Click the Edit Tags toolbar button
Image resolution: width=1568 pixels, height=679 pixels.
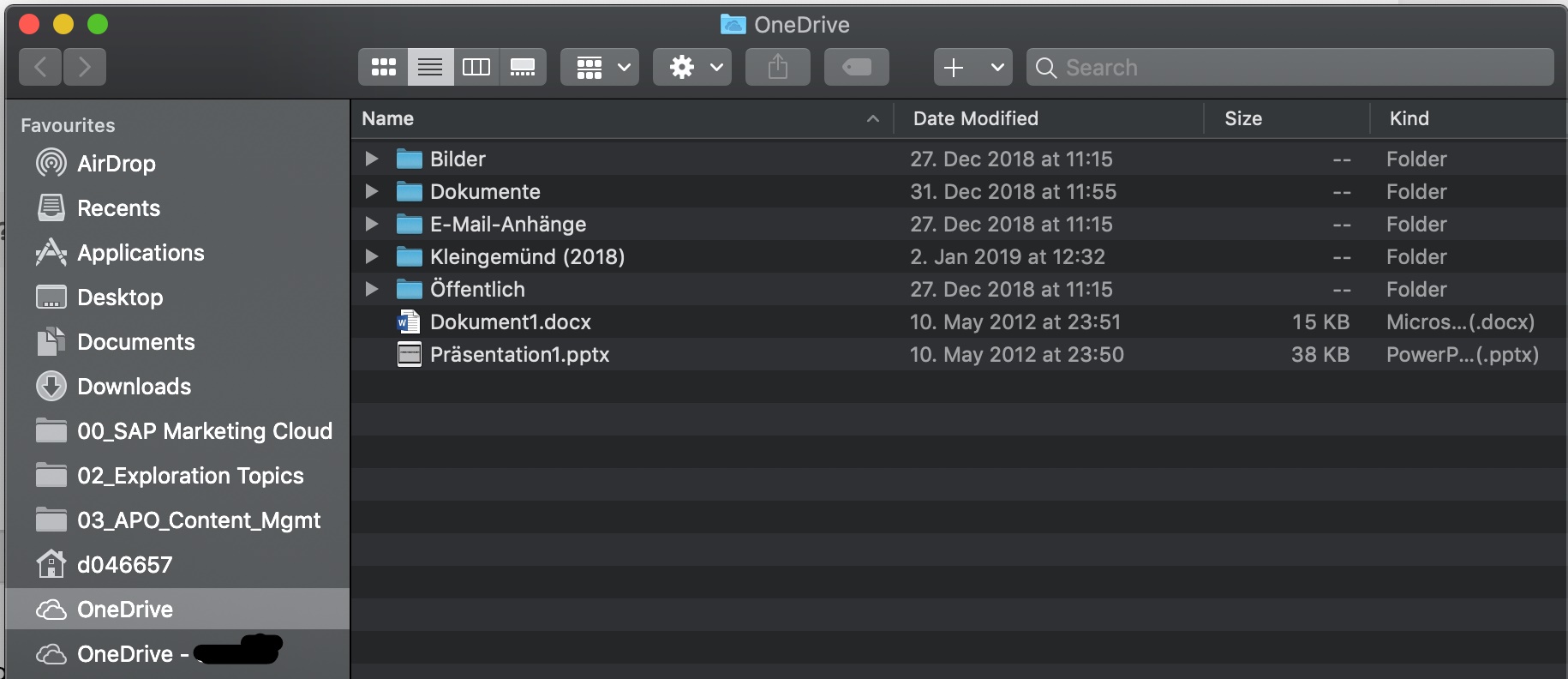point(857,67)
